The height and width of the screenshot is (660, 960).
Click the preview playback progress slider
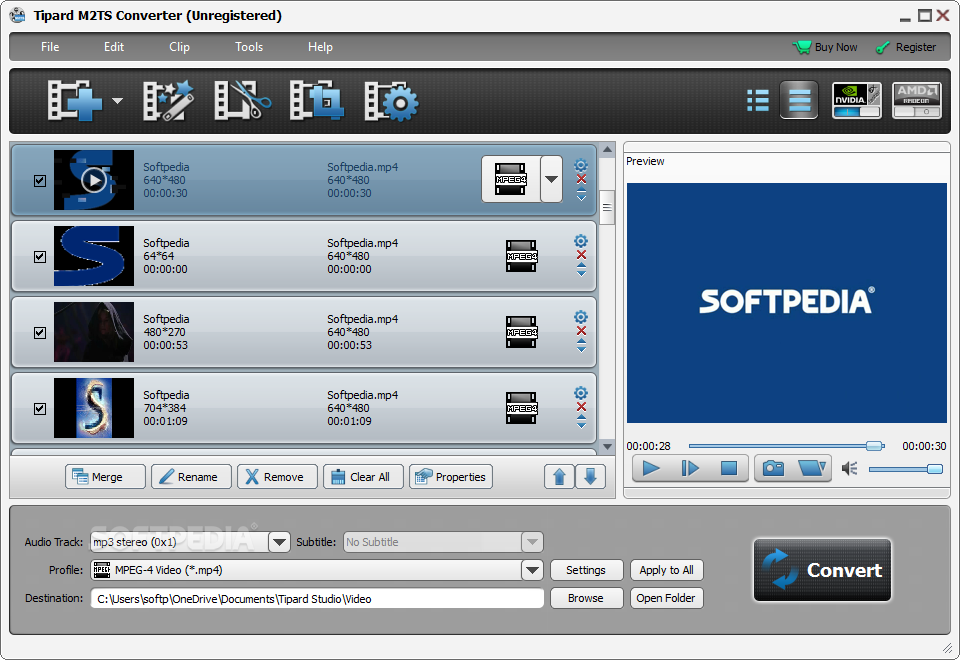787,446
